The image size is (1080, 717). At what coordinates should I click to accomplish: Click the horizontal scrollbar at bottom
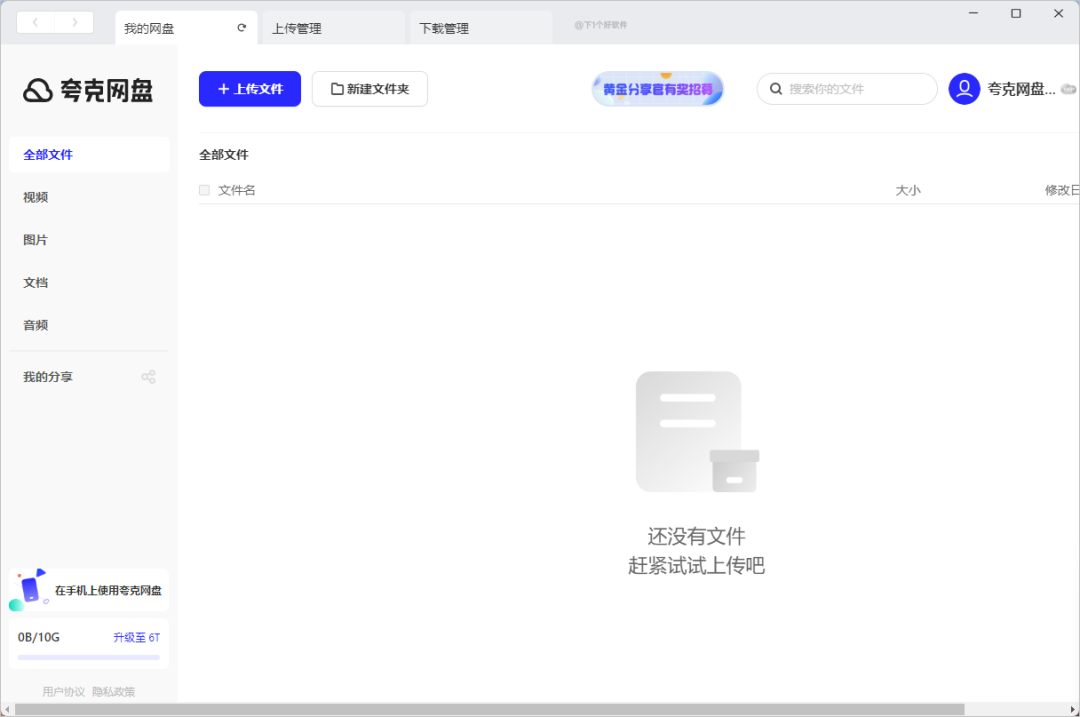click(x=490, y=709)
